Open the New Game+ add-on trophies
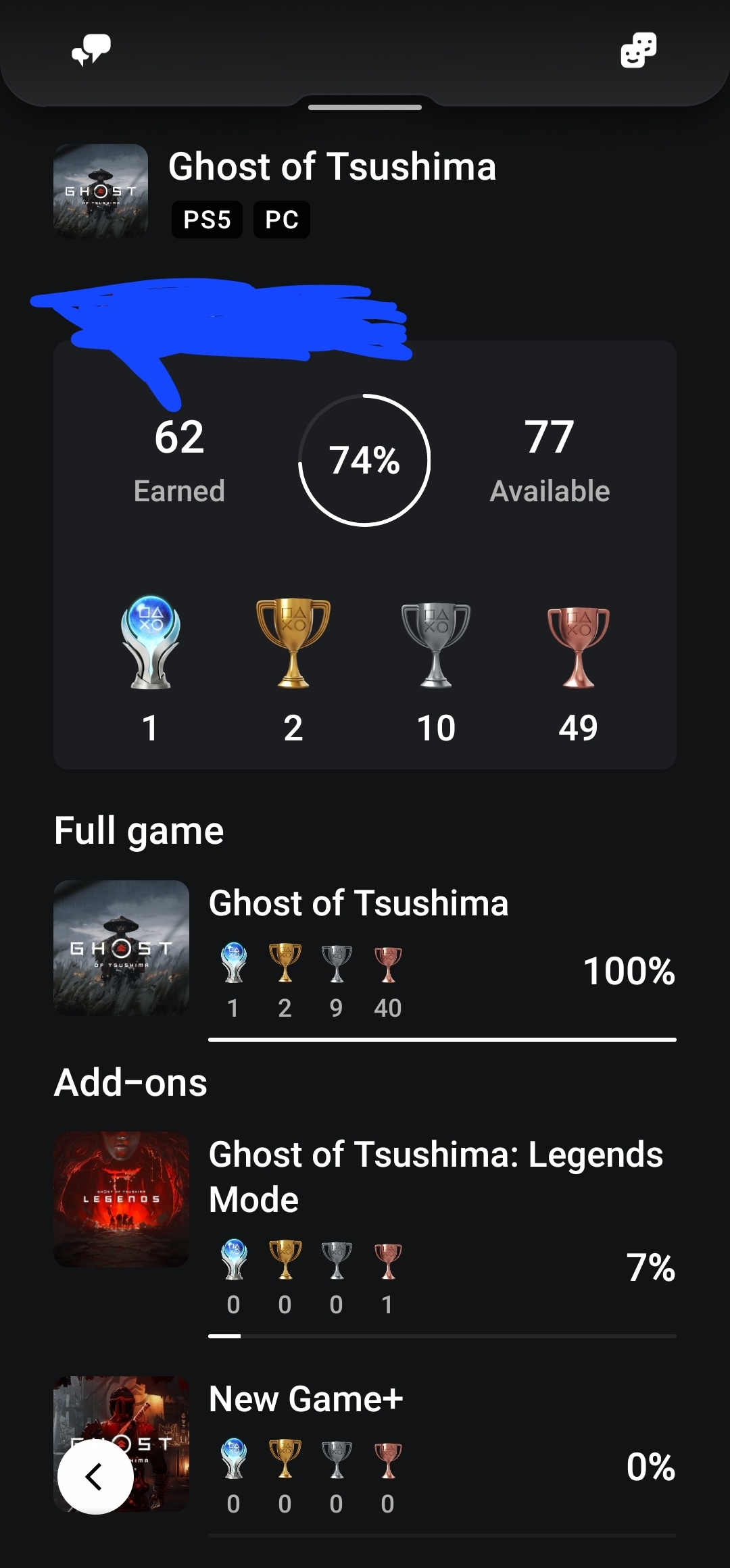Image resolution: width=730 pixels, height=1568 pixels. pos(306,1399)
